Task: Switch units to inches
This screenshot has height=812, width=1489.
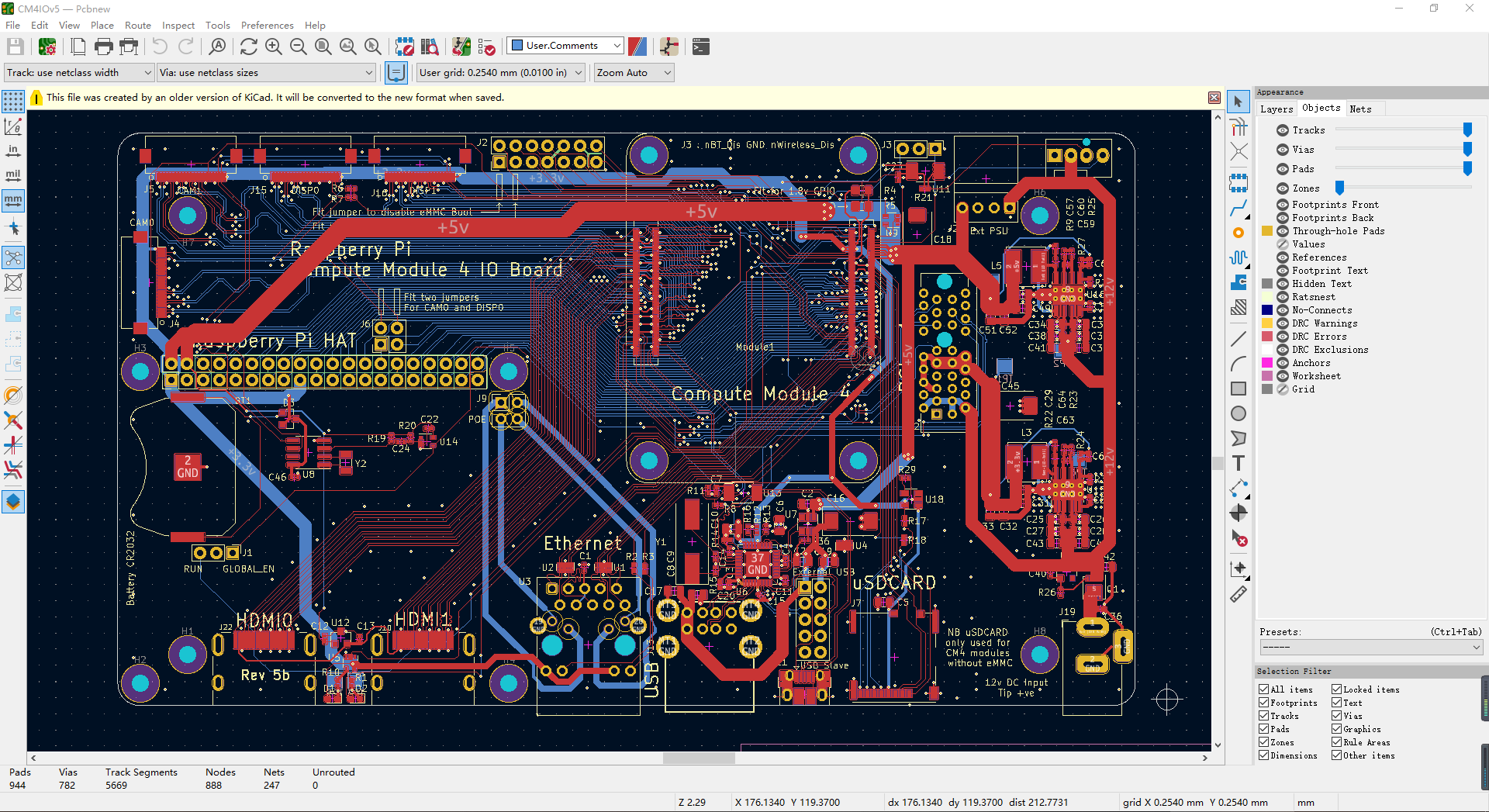Action: (x=13, y=151)
